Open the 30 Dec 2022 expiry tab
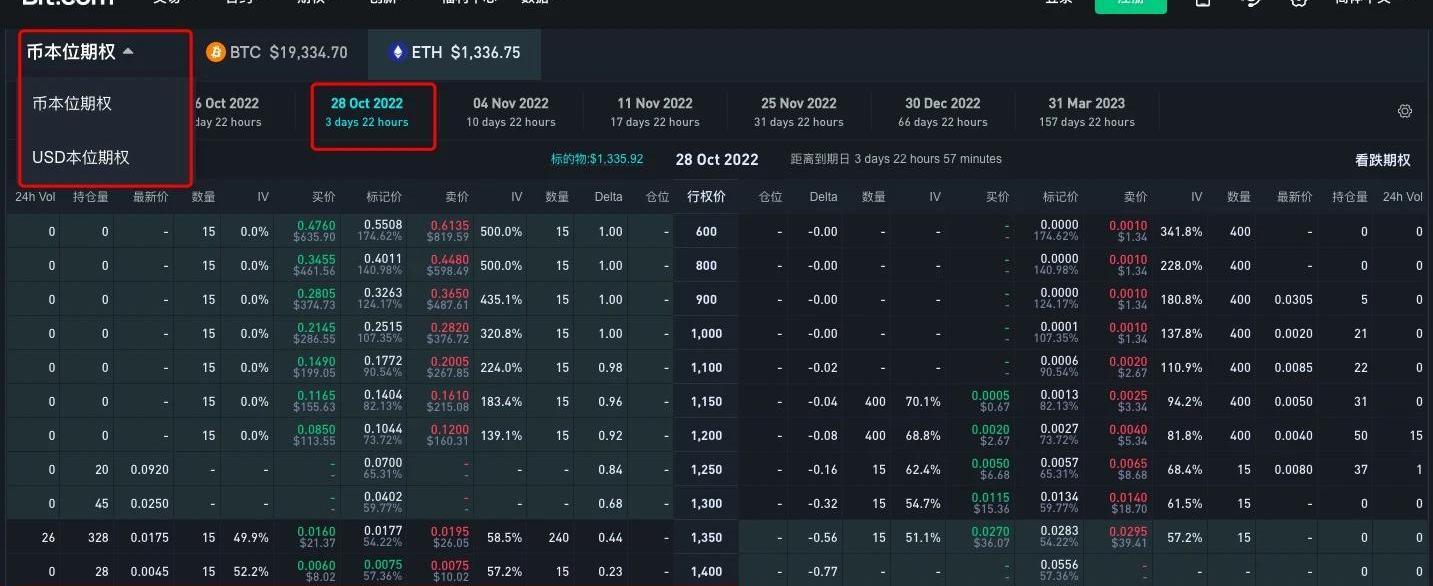 943,112
